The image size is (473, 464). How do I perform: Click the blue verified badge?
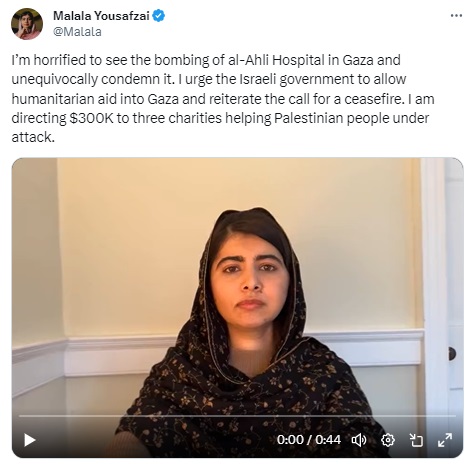[158, 16]
